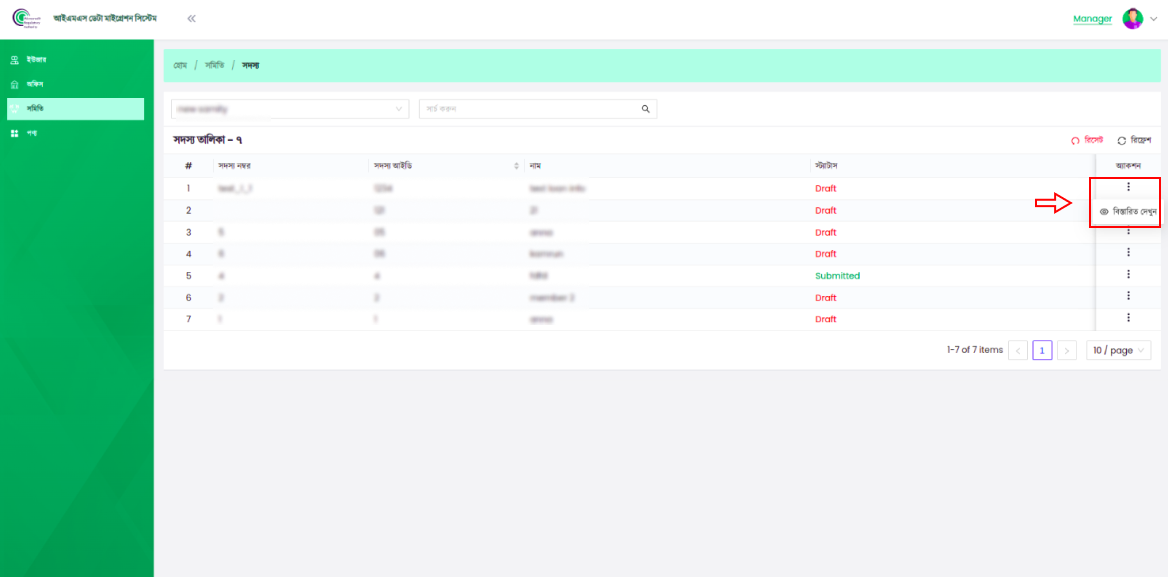Expand the profile chevron next to avatar
The width and height of the screenshot is (1168, 577).
(x=1153, y=19)
